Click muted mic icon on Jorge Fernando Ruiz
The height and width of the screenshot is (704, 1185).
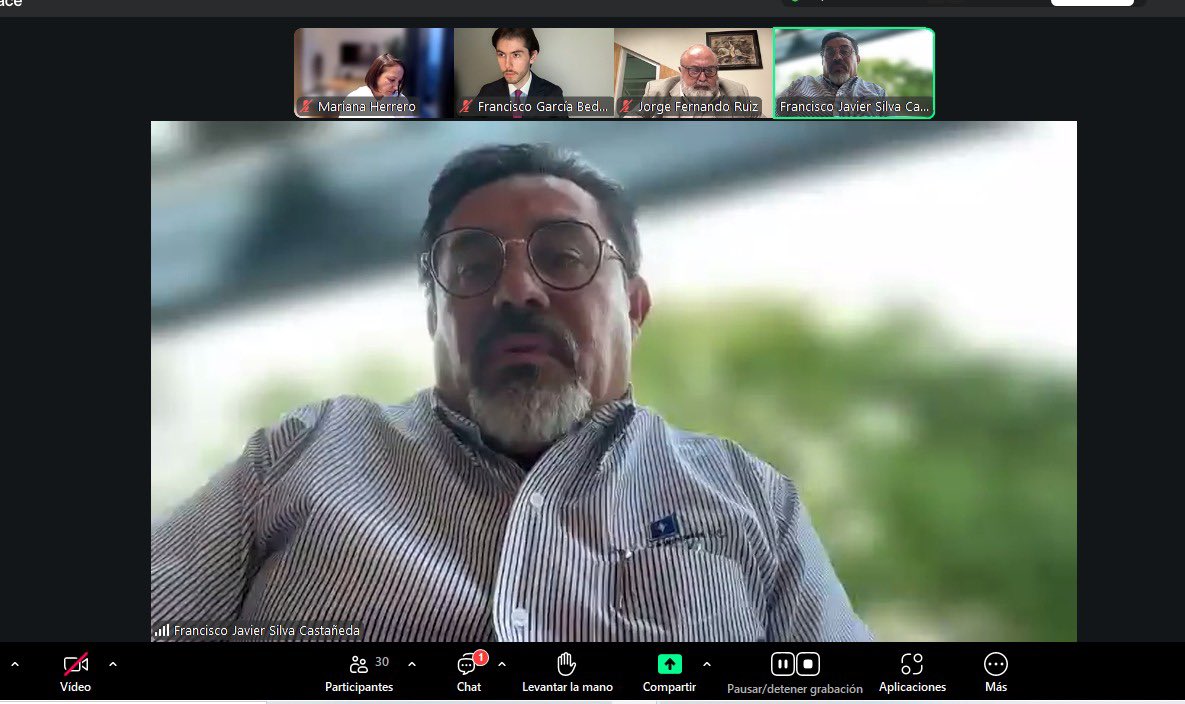[626, 107]
